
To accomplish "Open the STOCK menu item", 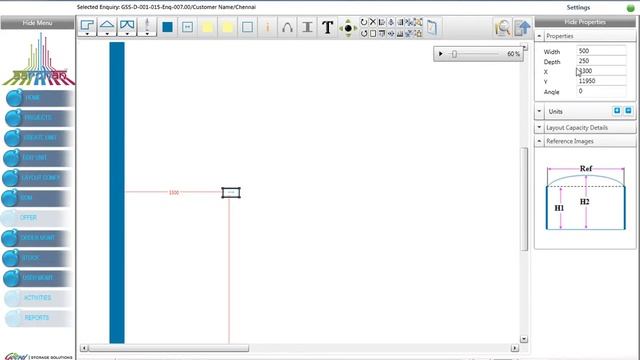I will 37,258.
